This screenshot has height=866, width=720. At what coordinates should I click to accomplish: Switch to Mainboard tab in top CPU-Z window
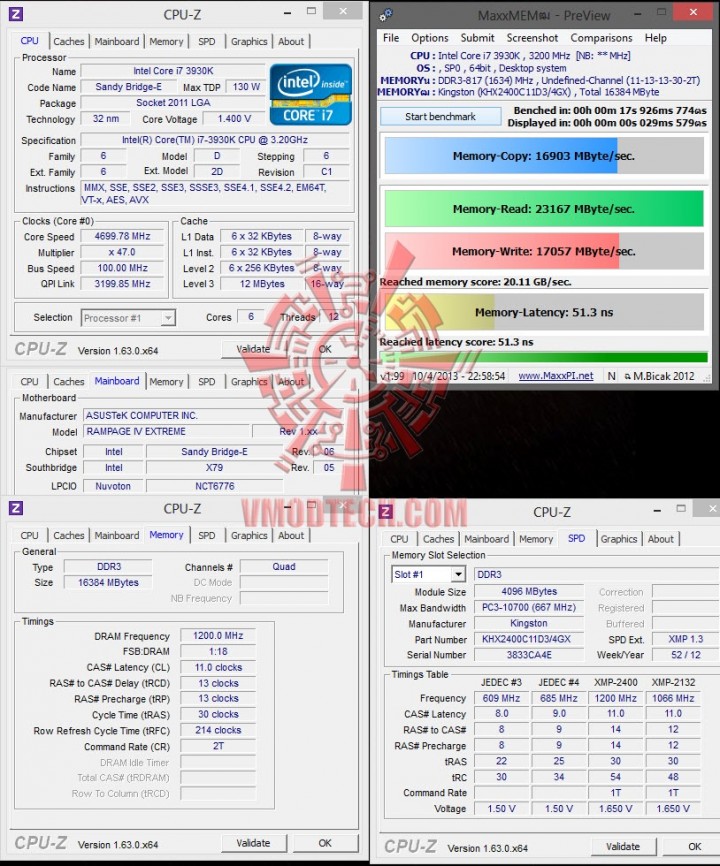pyautogui.click(x=117, y=41)
